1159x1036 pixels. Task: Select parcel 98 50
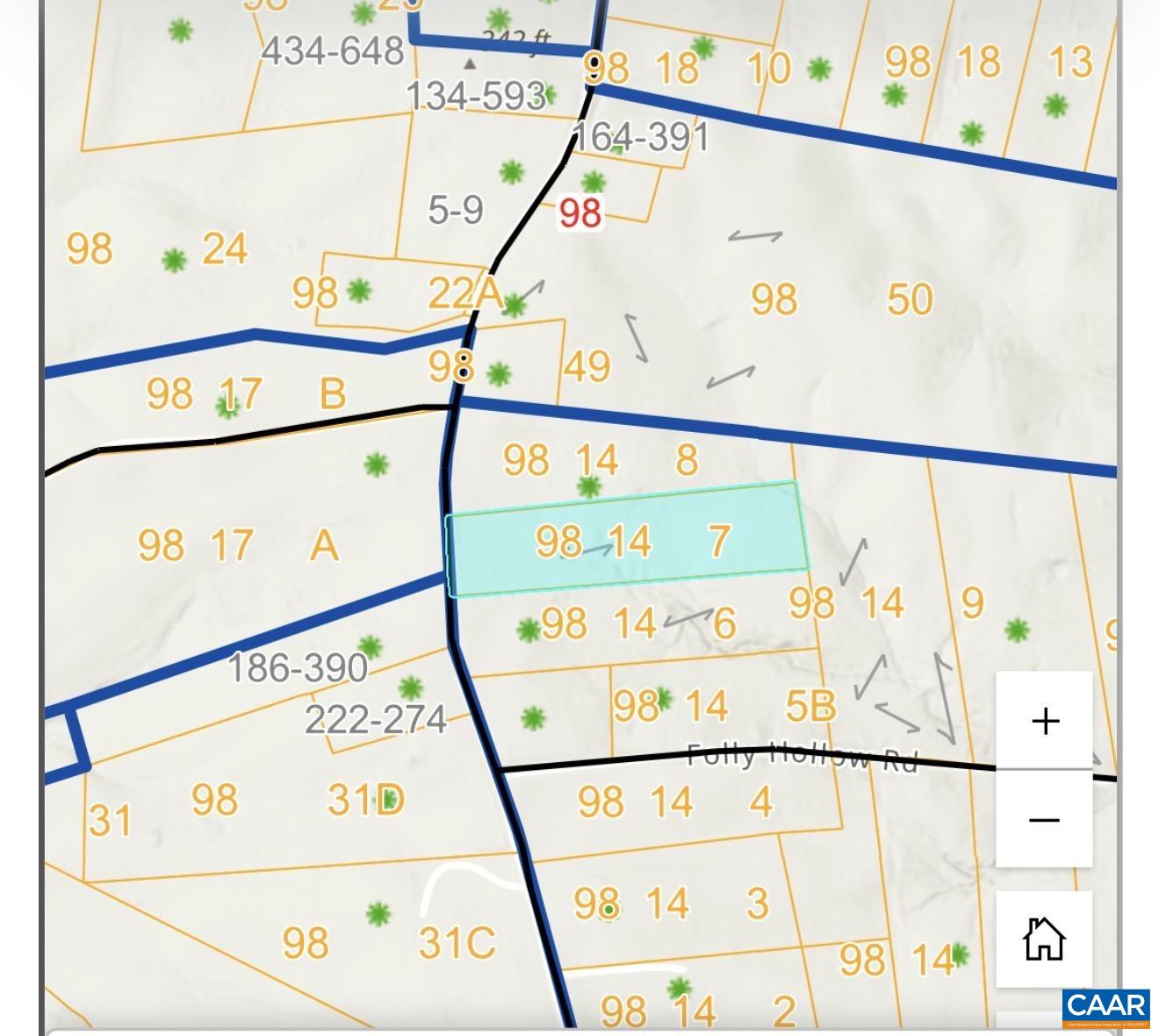tap(841, 299)
